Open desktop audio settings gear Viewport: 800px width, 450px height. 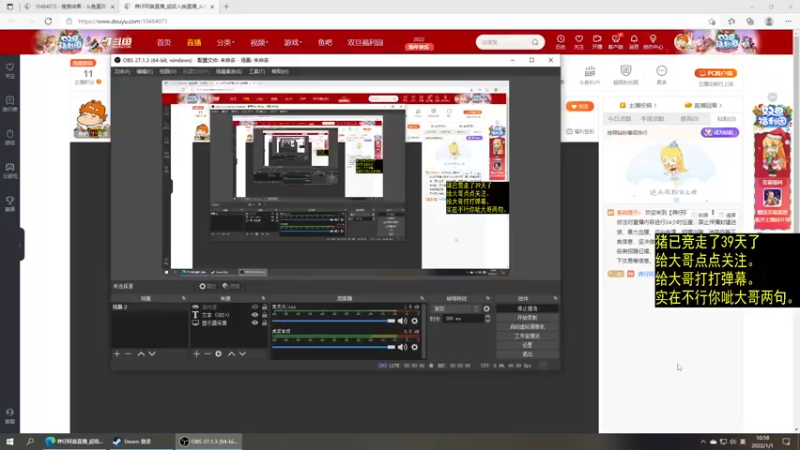pos(414,347)
